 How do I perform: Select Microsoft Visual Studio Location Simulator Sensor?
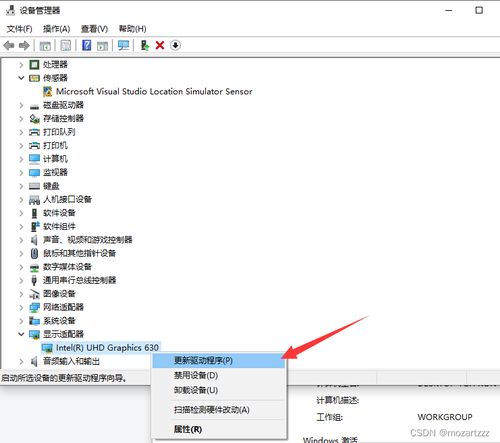pyautogui.click(x=154, y=91)
